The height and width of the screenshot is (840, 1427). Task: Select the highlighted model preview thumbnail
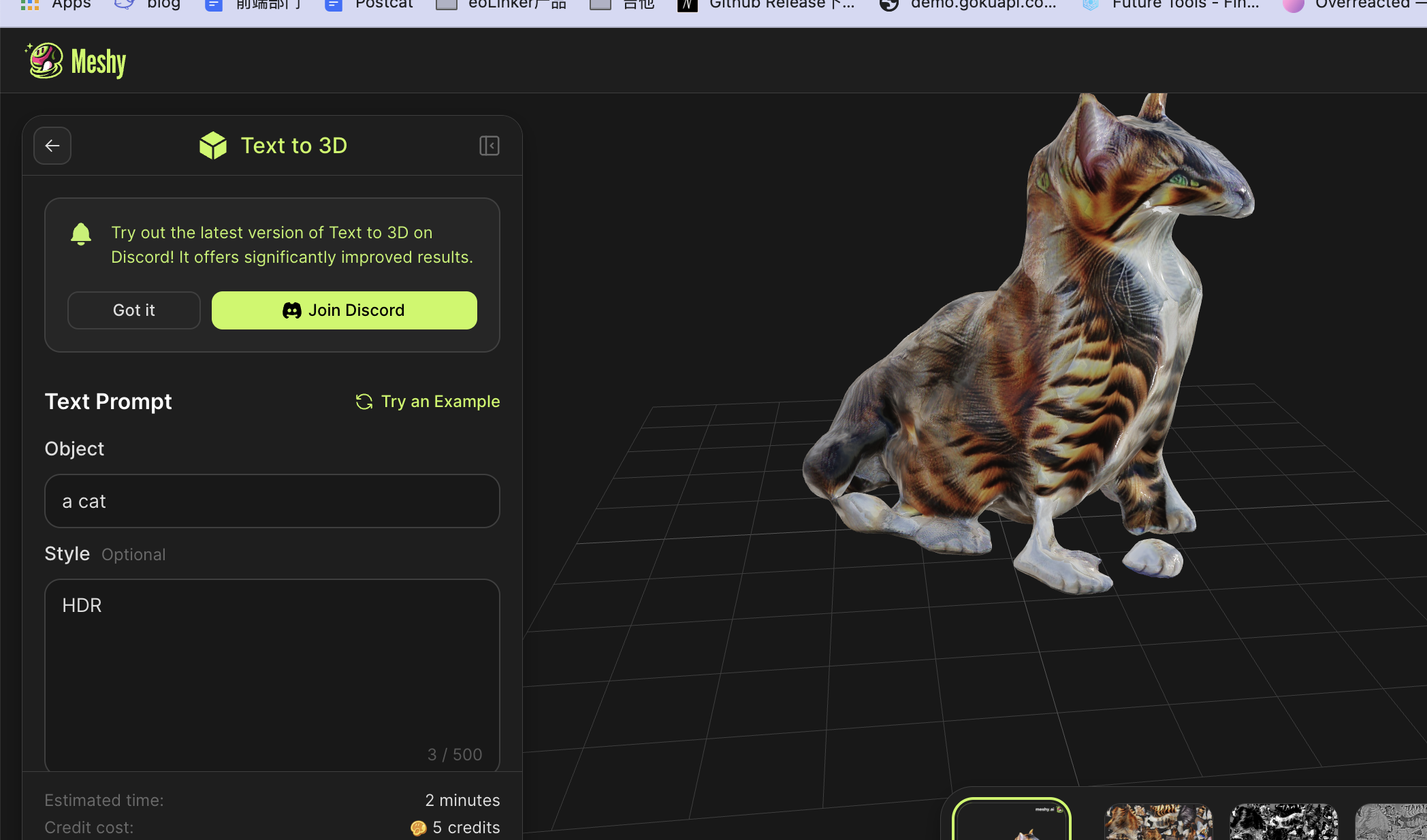(1012, 820)
